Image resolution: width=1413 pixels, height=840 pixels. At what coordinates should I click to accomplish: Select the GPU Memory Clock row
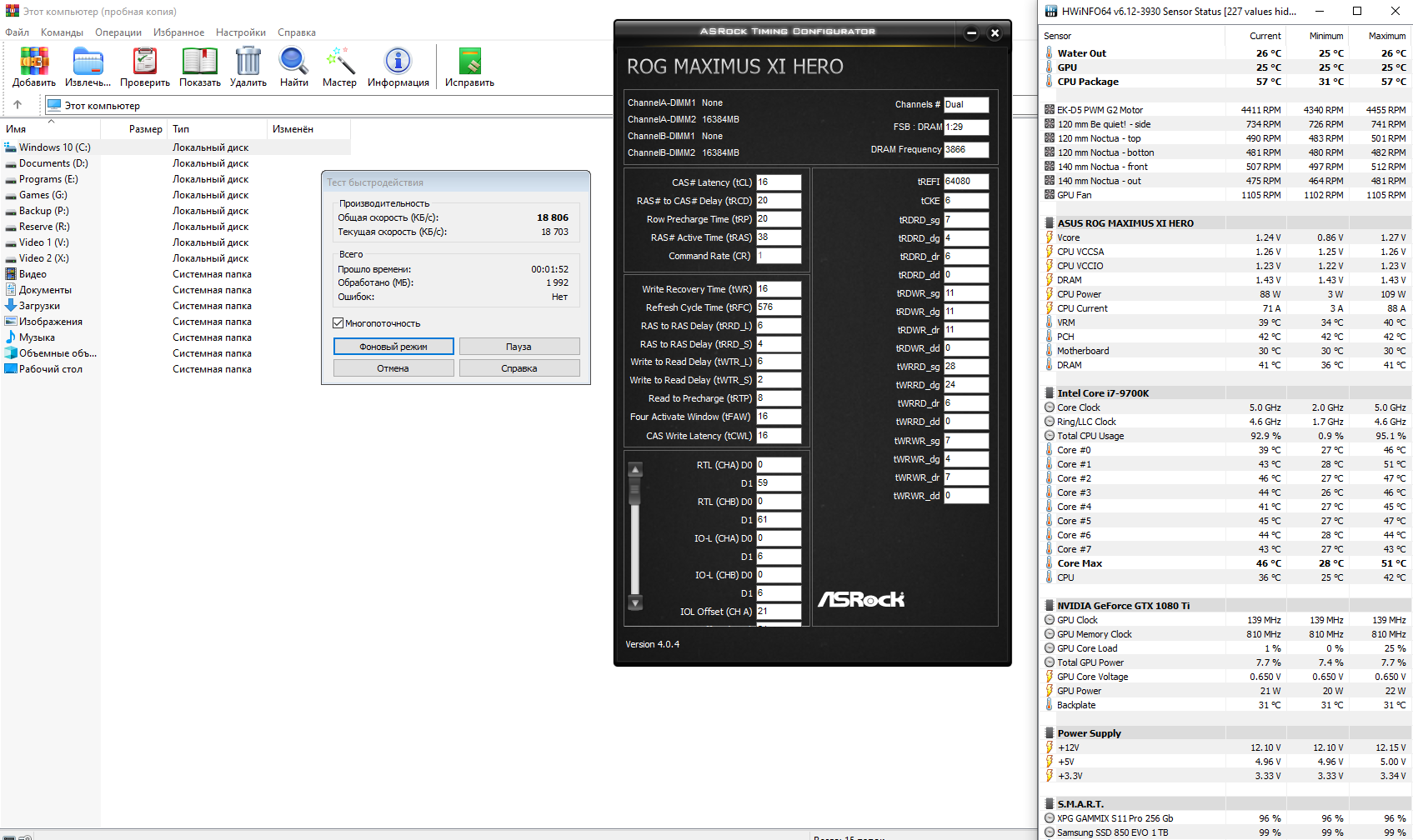tap(1225, 634)
